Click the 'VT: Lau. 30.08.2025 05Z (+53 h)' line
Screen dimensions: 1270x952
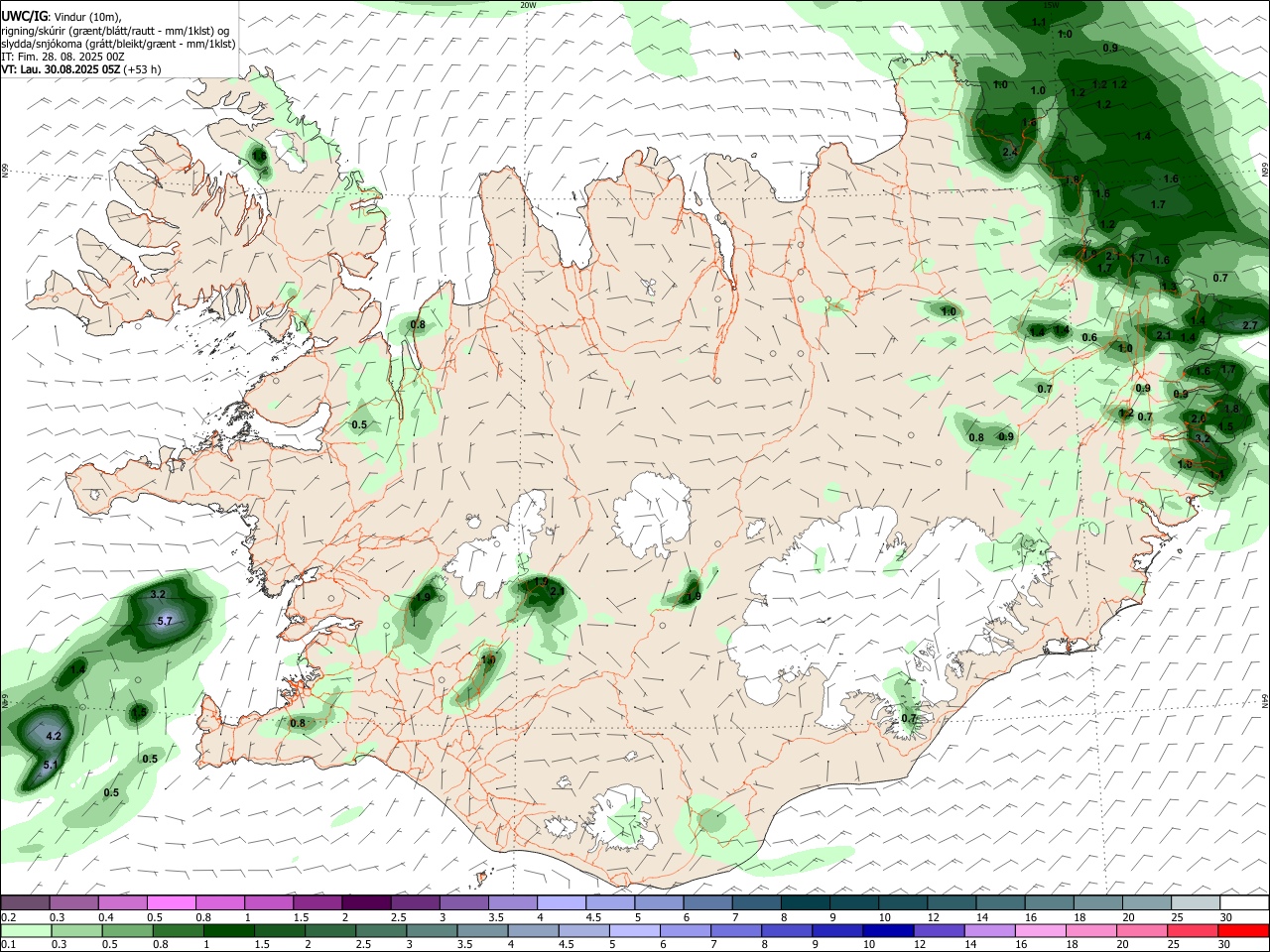point(81,69)
